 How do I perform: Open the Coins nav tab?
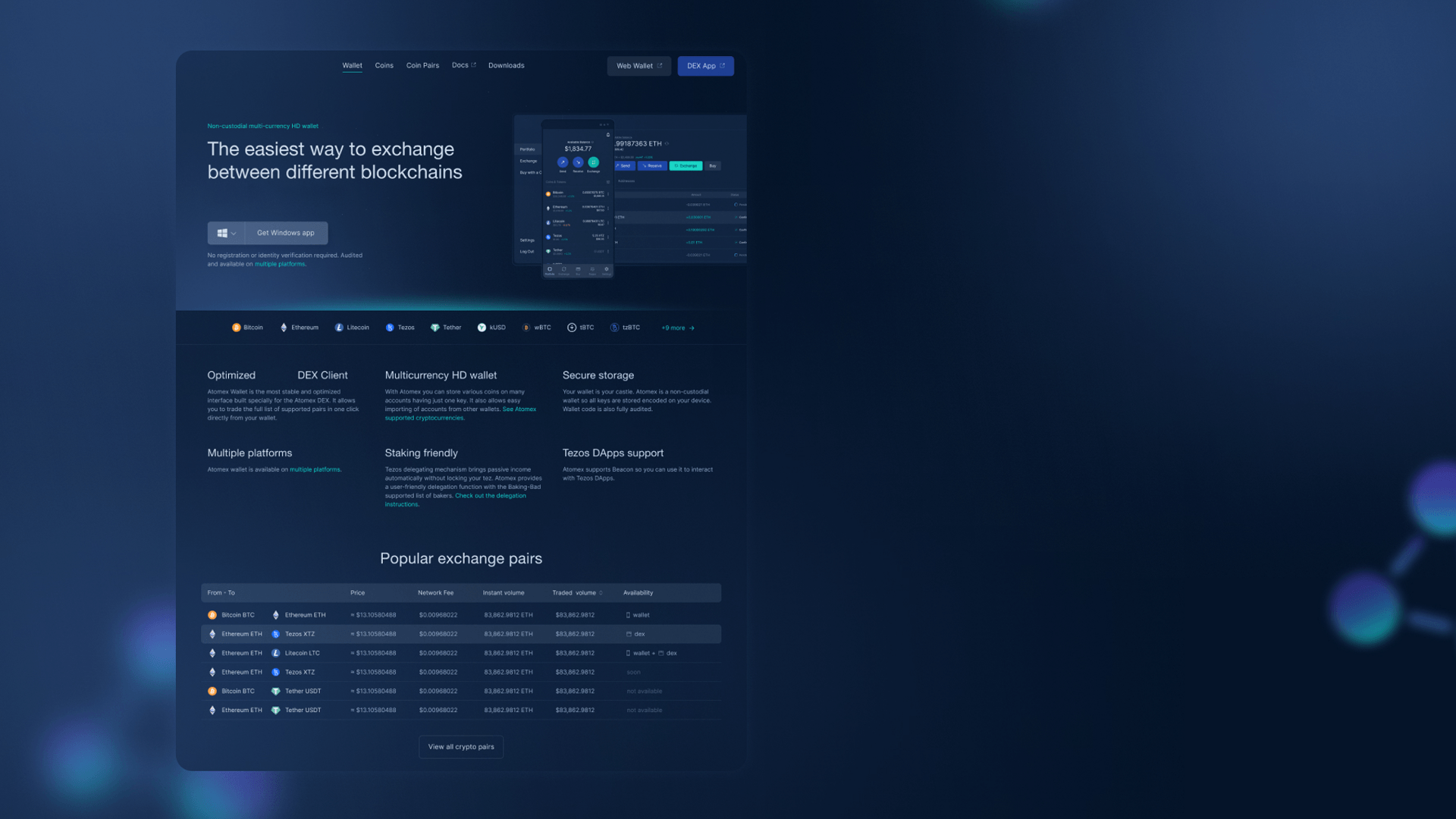click(x=384, y=65)
